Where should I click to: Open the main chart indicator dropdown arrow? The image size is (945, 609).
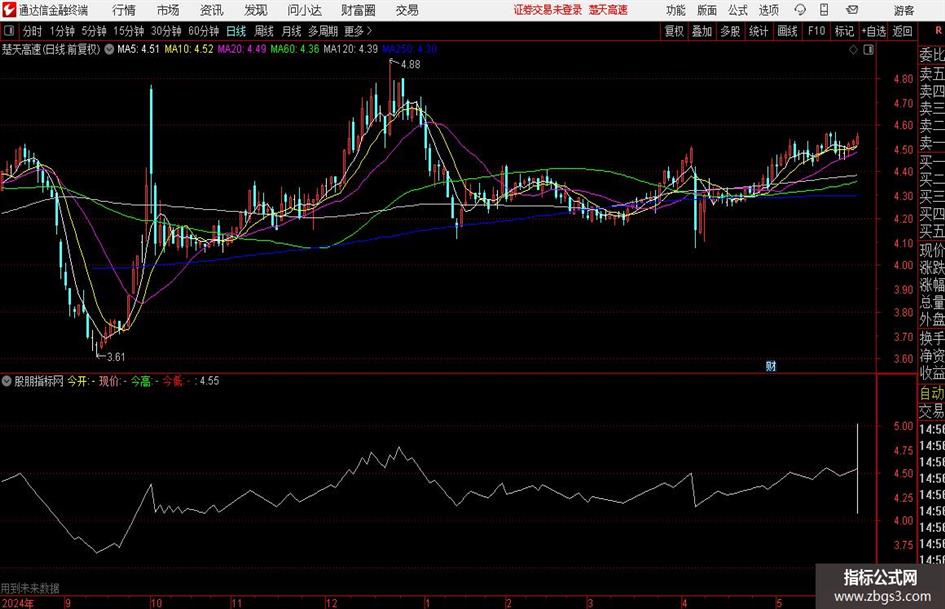point(109,49)
